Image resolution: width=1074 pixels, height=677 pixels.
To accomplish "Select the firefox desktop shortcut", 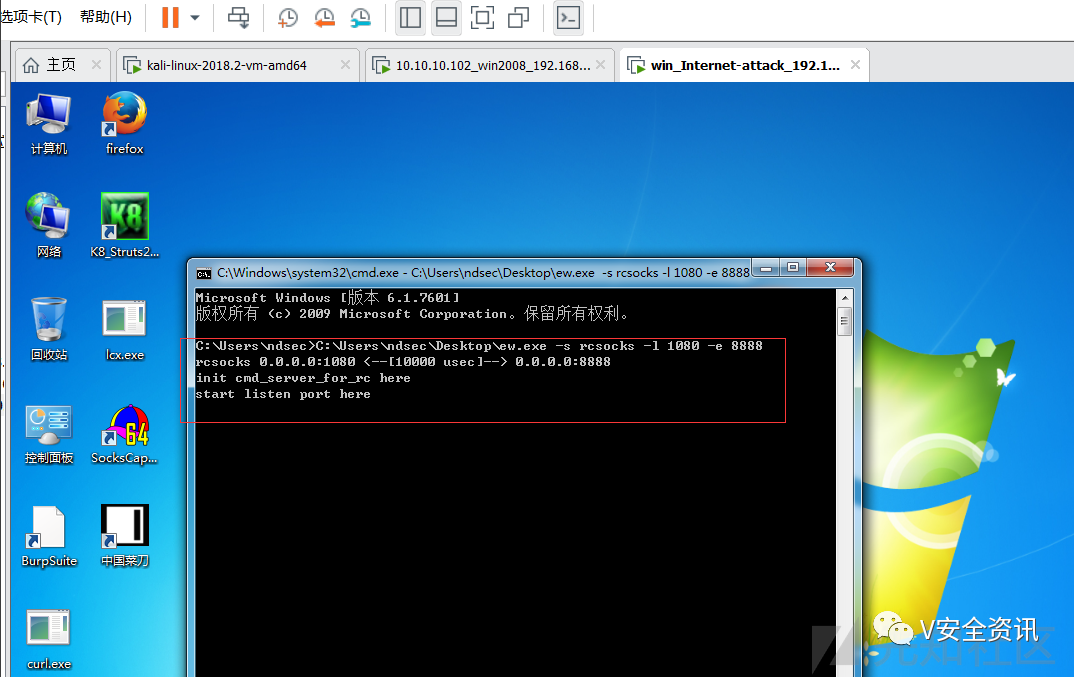I will pyautogui.click(x=125, y=124).
